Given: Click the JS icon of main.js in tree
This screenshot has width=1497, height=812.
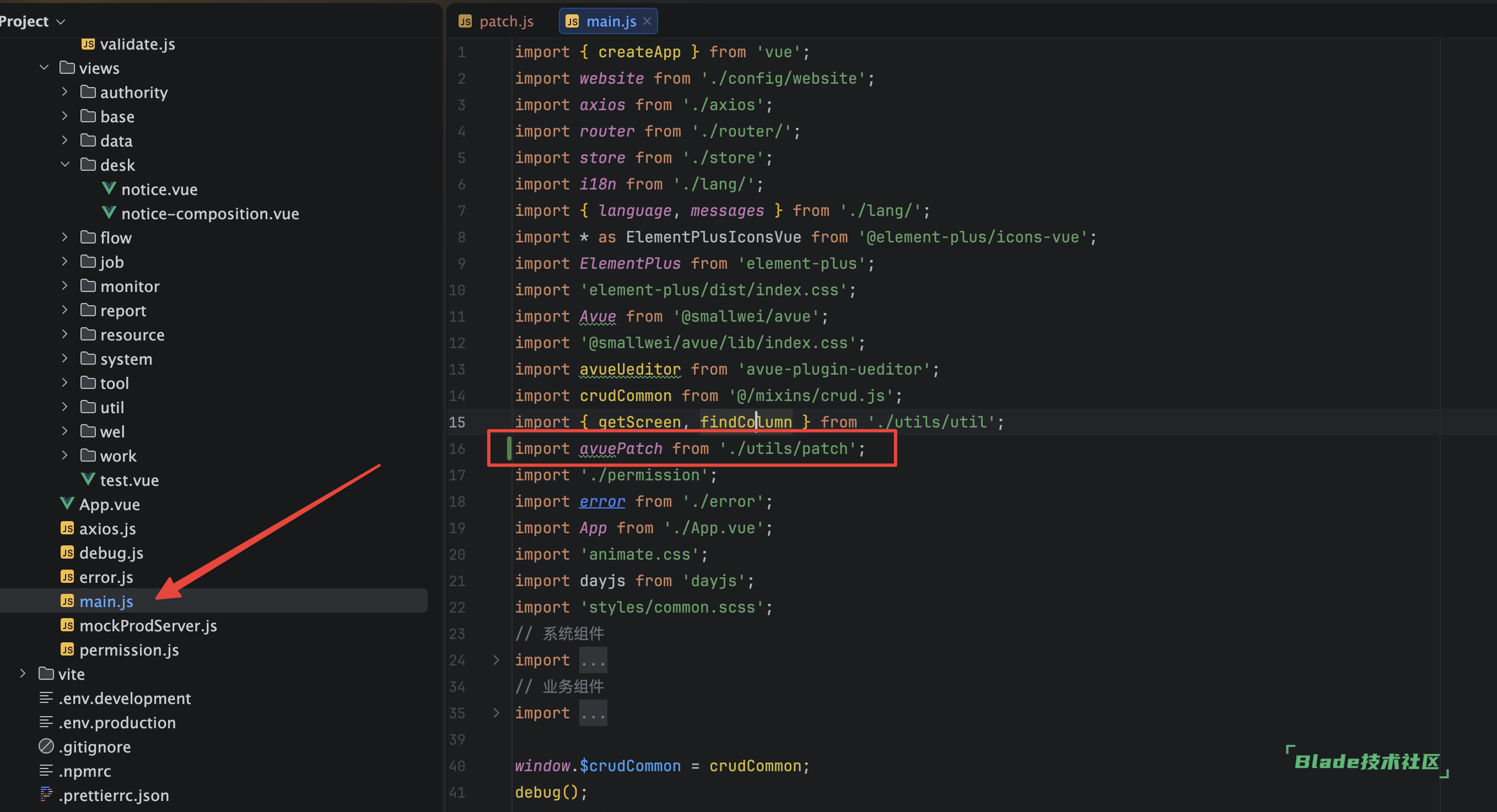Looking at the screenshot, I should [67, 601].
